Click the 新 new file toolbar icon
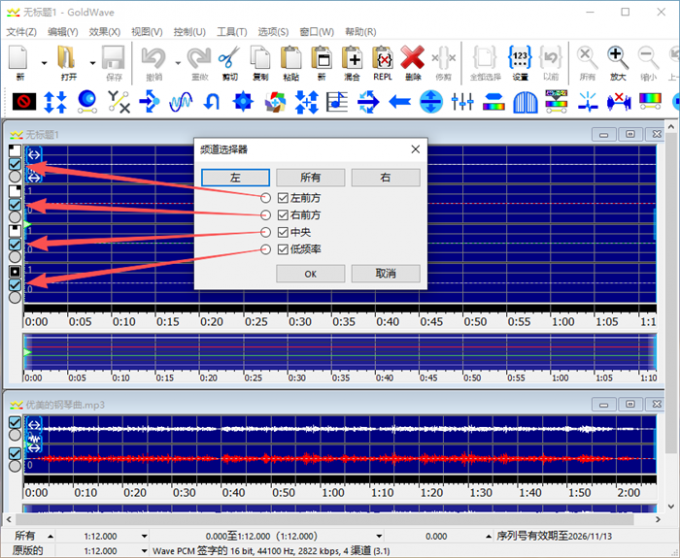 tap(18, 59)
